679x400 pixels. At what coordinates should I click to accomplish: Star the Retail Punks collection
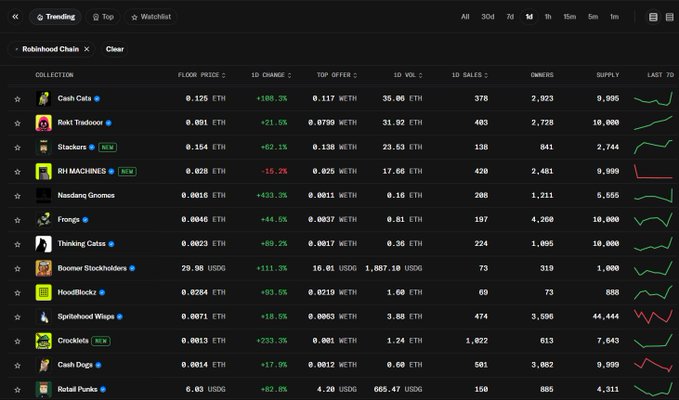(x=17, y=390)
